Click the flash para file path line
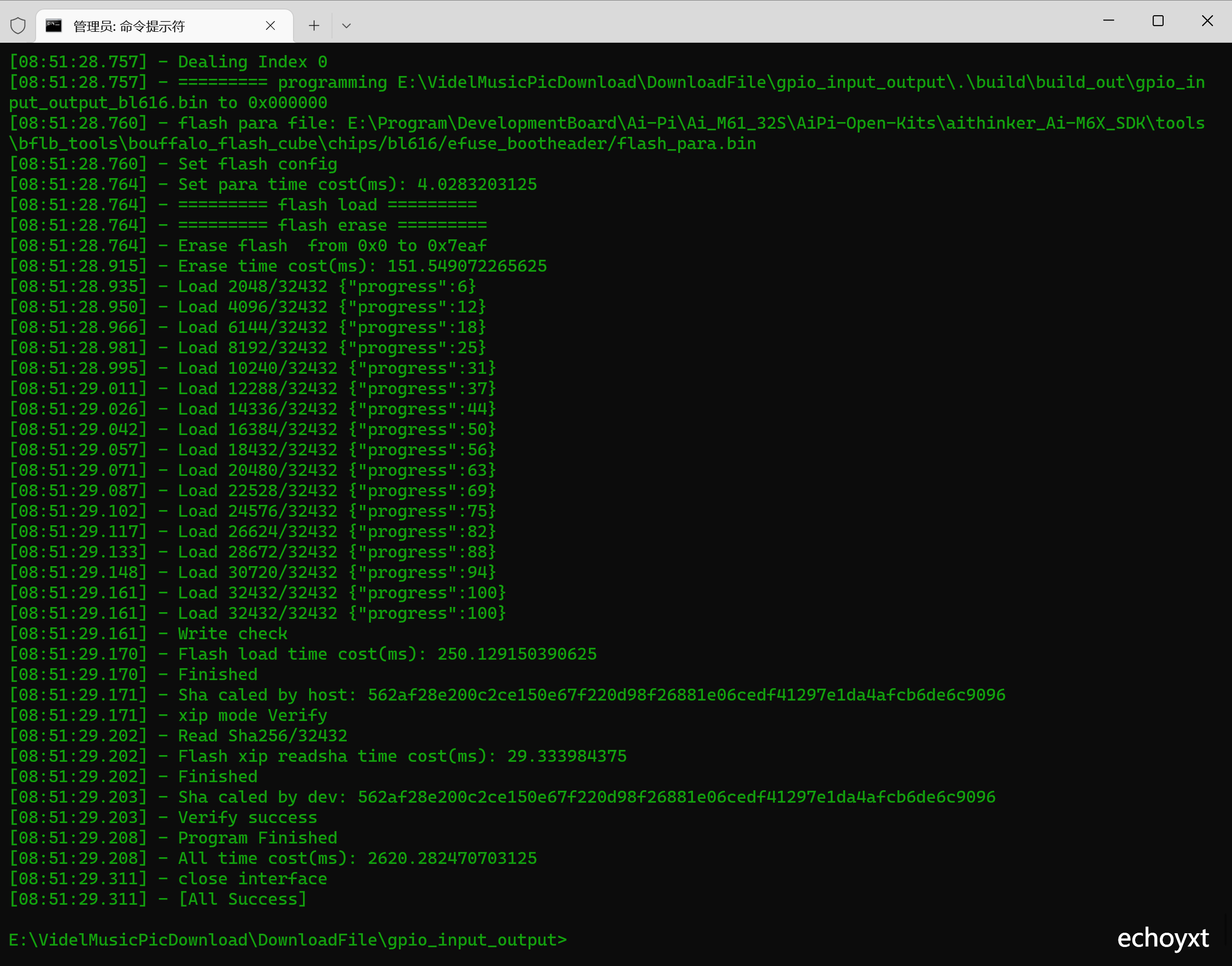Screen dimensions: 1232x966 pyautogui.click(x=607, y=133)
